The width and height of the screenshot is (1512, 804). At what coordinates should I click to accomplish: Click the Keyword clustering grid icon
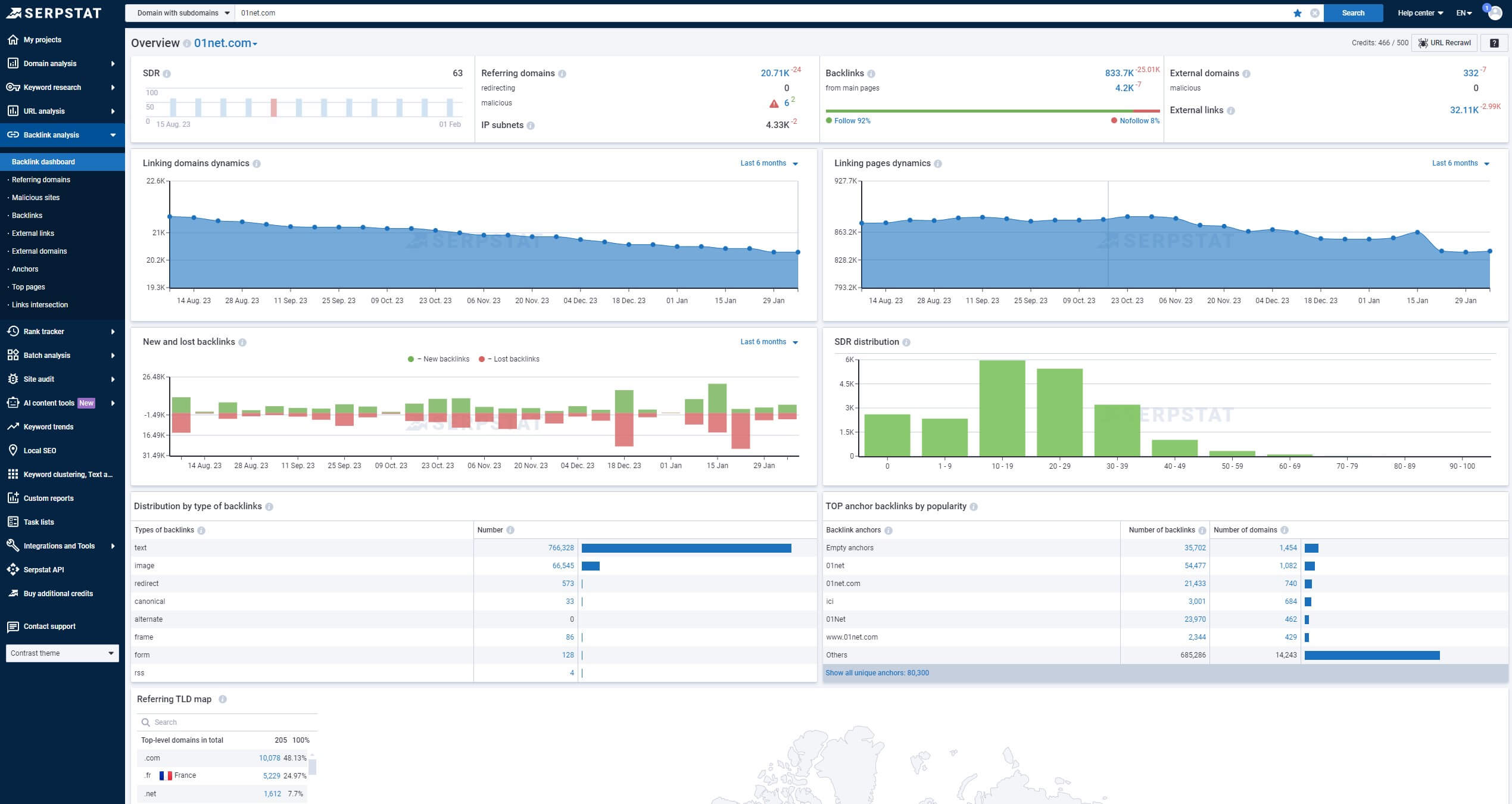(13, 474)
